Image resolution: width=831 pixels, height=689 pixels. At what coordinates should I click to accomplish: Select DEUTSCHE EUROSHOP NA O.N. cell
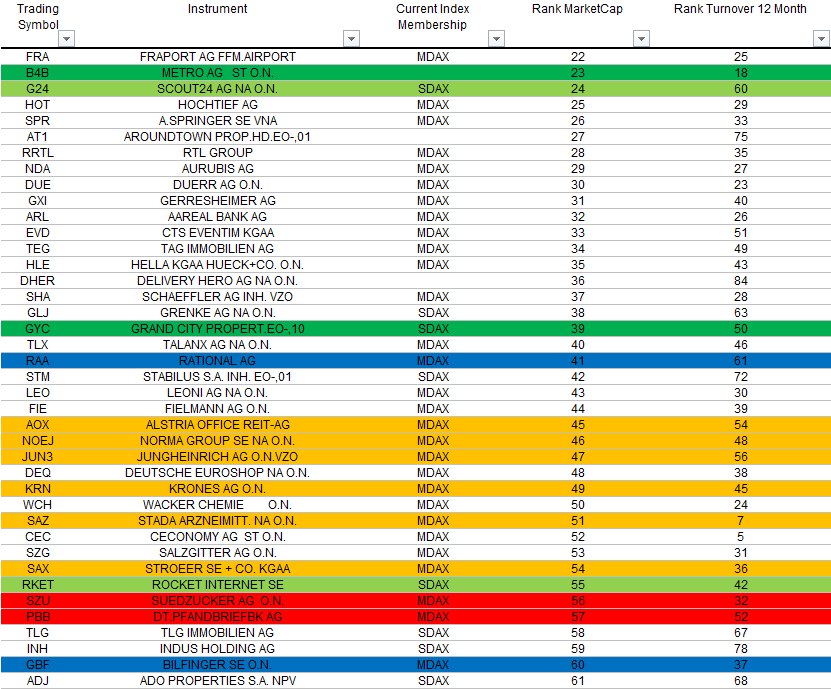tap(218, 472)
